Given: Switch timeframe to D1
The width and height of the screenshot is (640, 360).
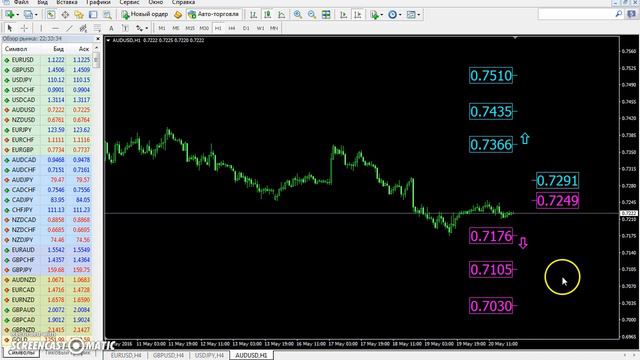Looking at the screenshot, I should click(x=246, y=28).
